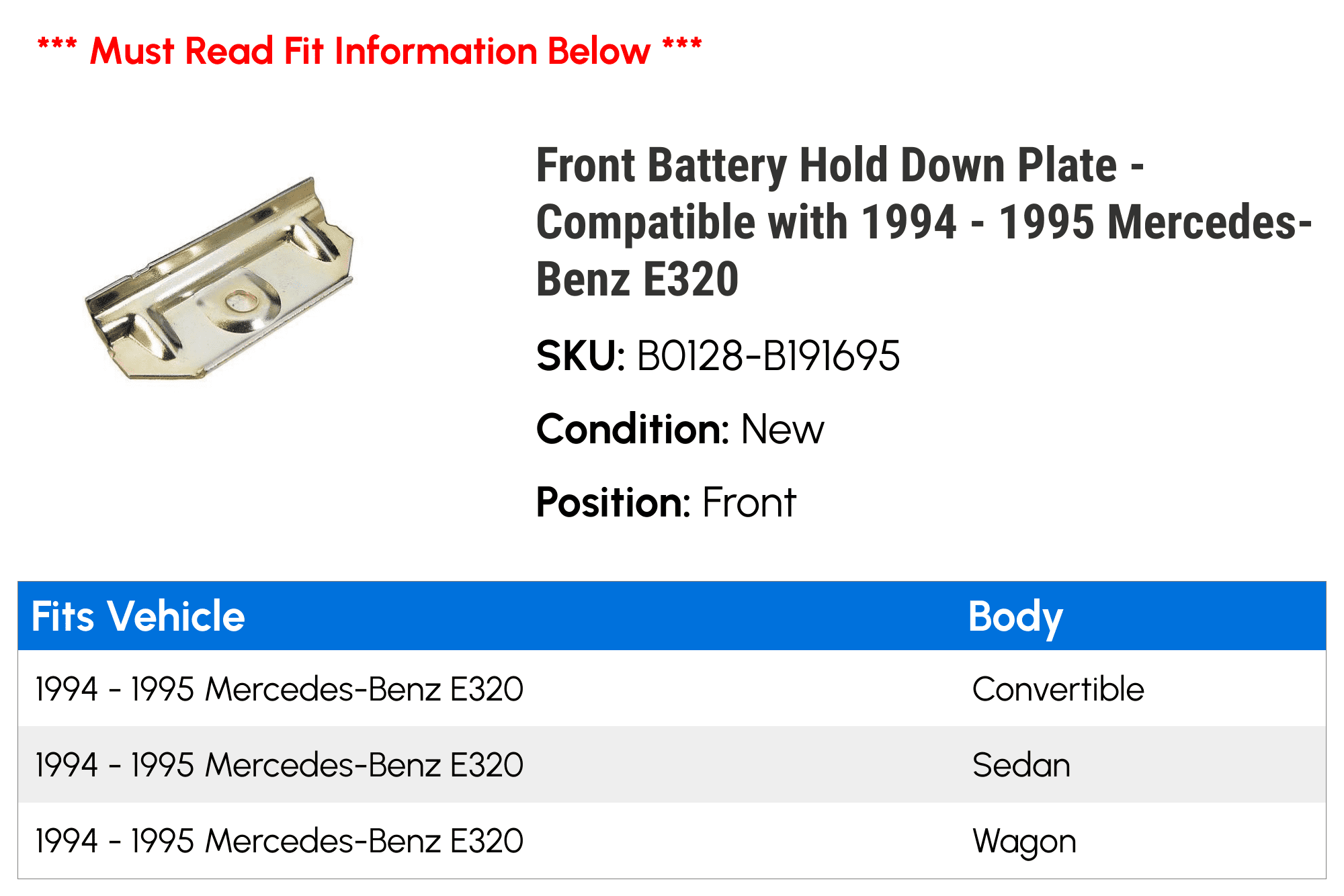Click first row 1994 - 1995 Mercedes-Benz E320
This screenshot has width=1344, height=896.
coord(280,689)
